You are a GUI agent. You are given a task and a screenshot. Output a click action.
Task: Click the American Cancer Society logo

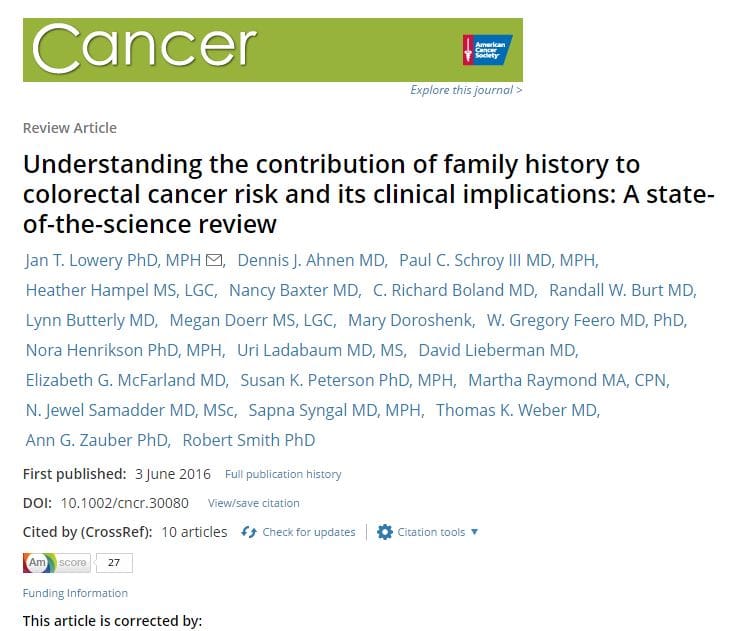[486, 49]
